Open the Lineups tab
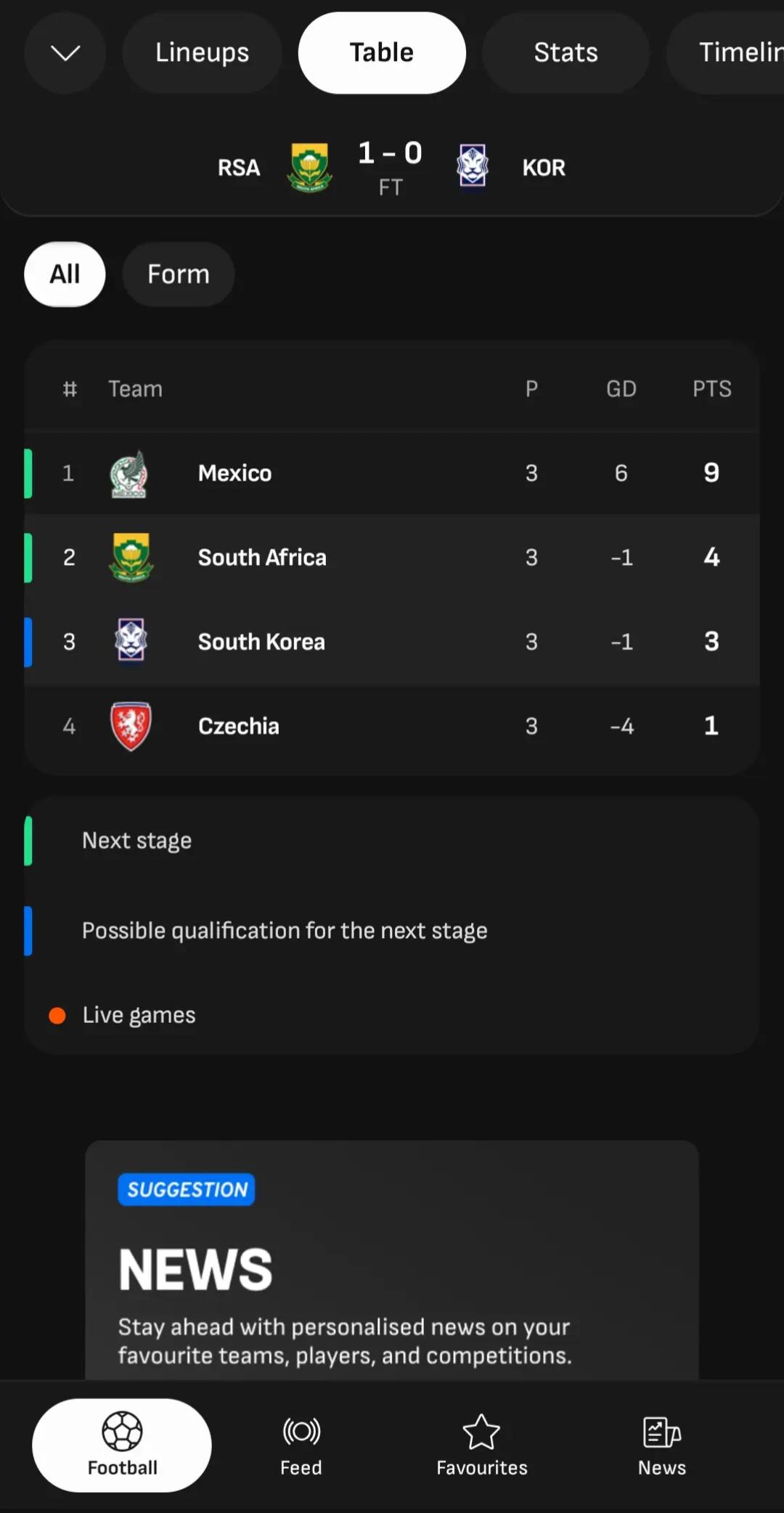Image resolution: width=784 pixels, height=1513 pixels. (202, 53)
